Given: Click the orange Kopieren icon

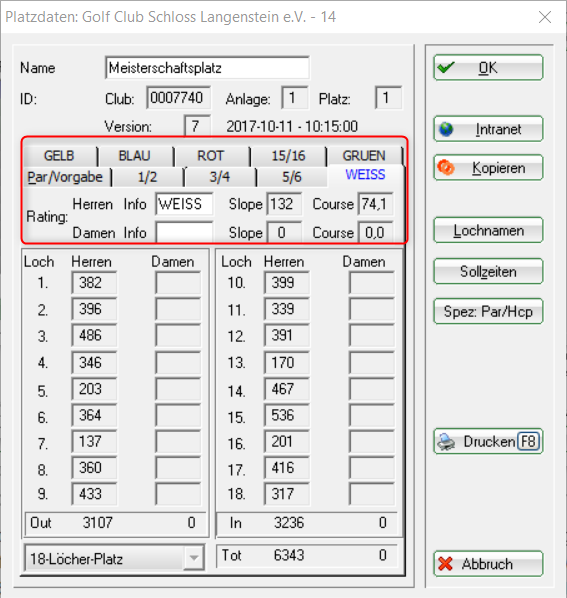Looking at the screenshot, I should (446, 167).
